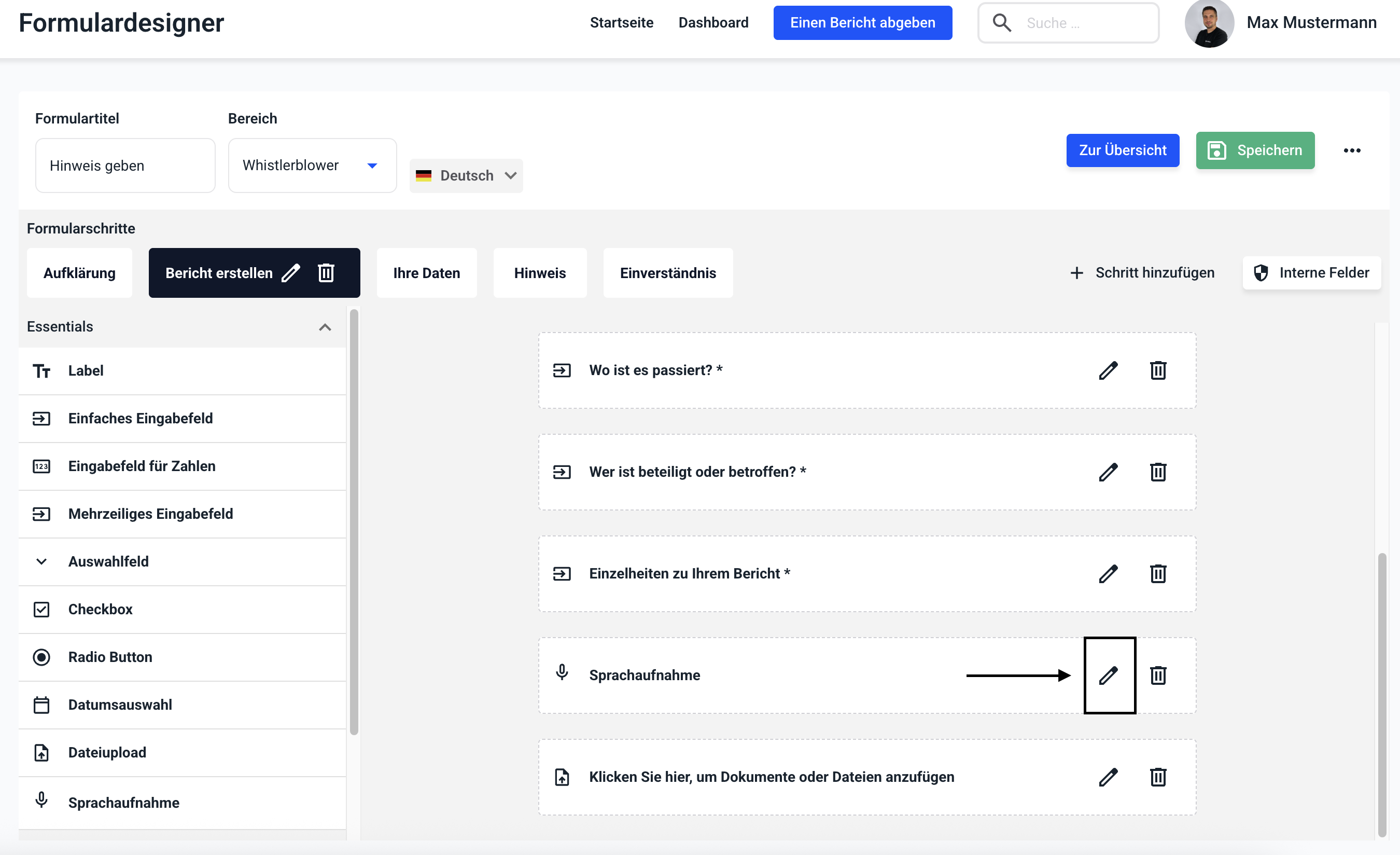The height and width of the screenshot is (855, 1400).
Task: Edit the Sprachaufnahme field with pencil icon
Action: click(x=1108, y=675)
